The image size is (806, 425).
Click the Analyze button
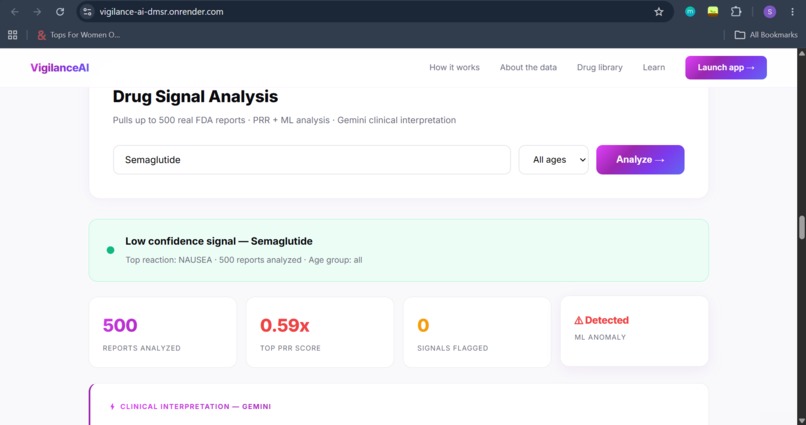[640, 160]
